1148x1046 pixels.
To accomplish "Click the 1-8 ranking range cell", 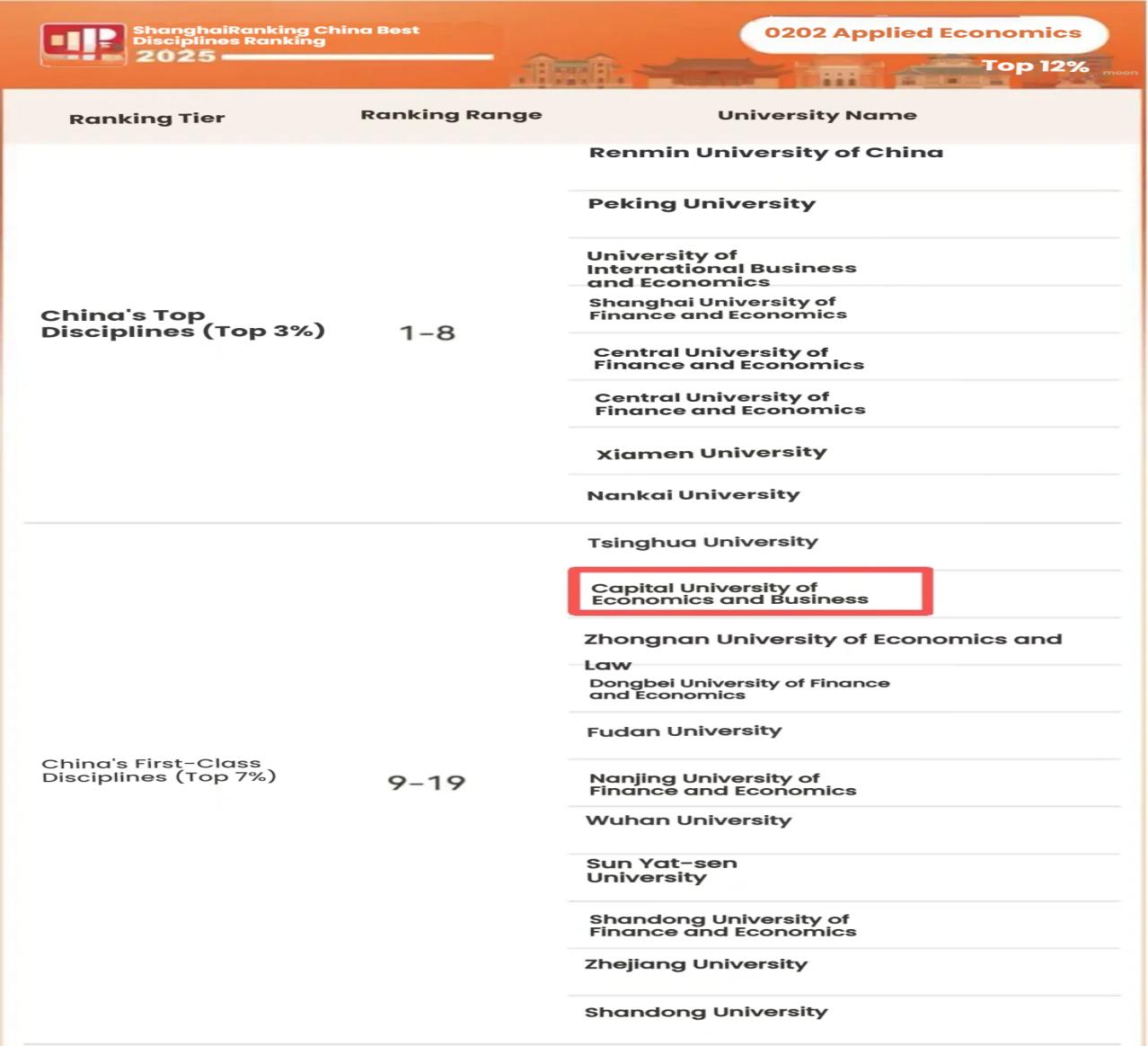I will click(x=427, y=333).
